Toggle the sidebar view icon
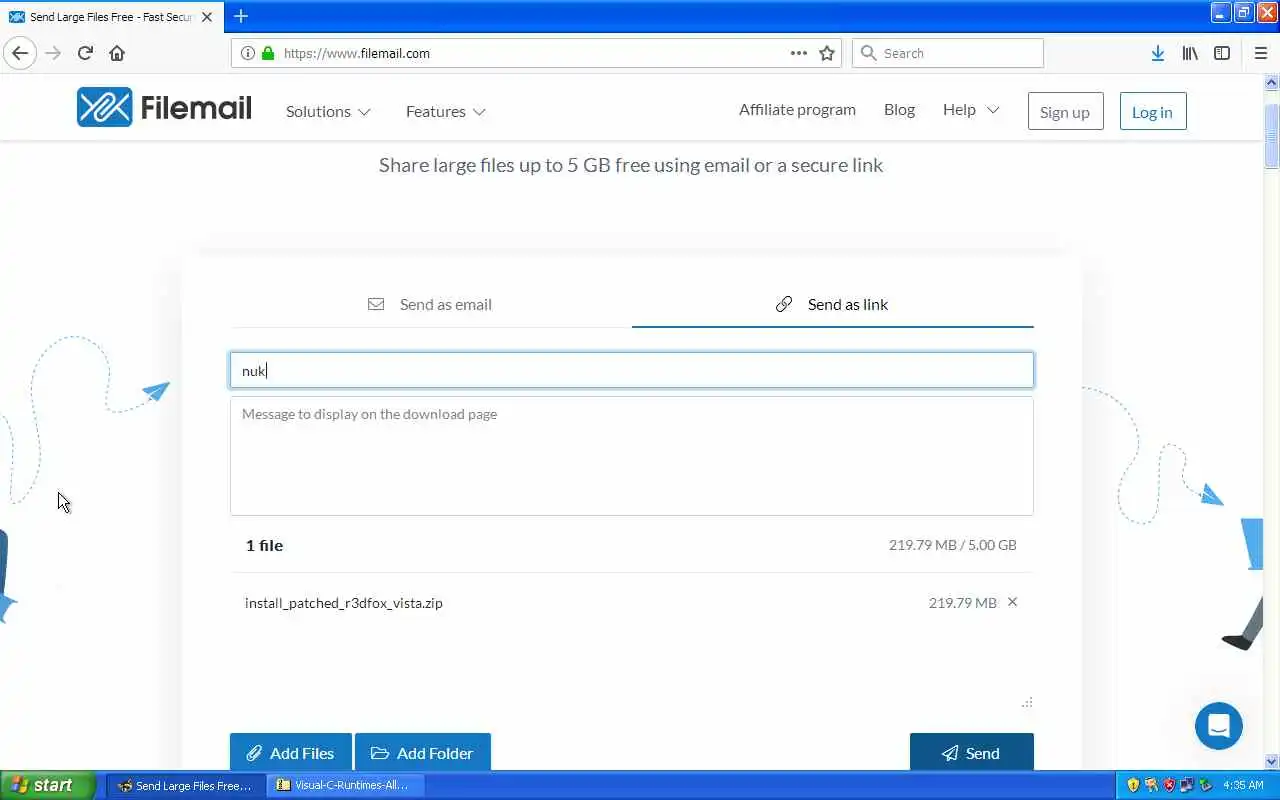This screenshot has width=1280, height=800. pos(1222,53)
